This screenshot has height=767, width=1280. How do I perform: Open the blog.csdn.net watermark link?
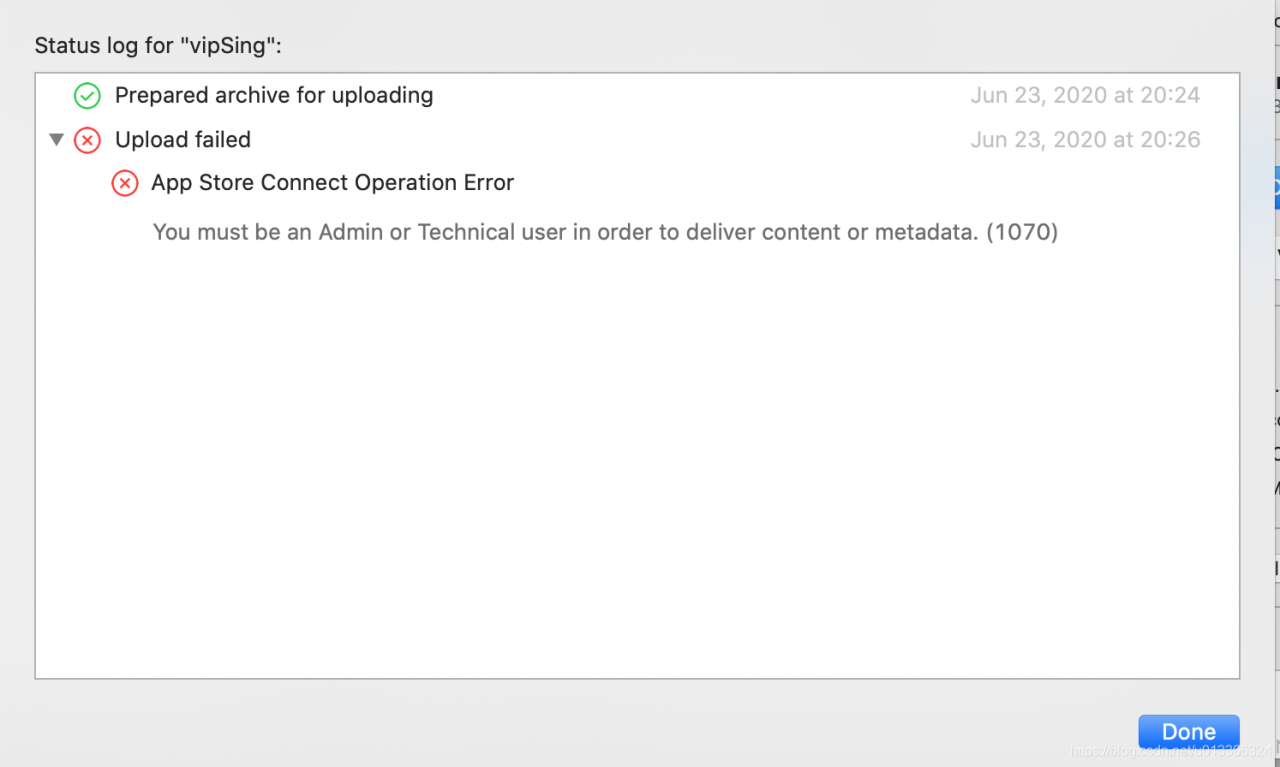point(1170,751)
